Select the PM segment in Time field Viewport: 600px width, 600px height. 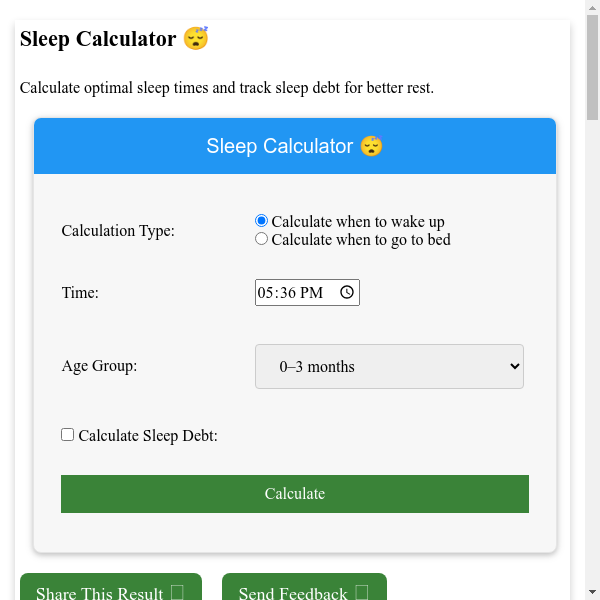click(312, 293)
